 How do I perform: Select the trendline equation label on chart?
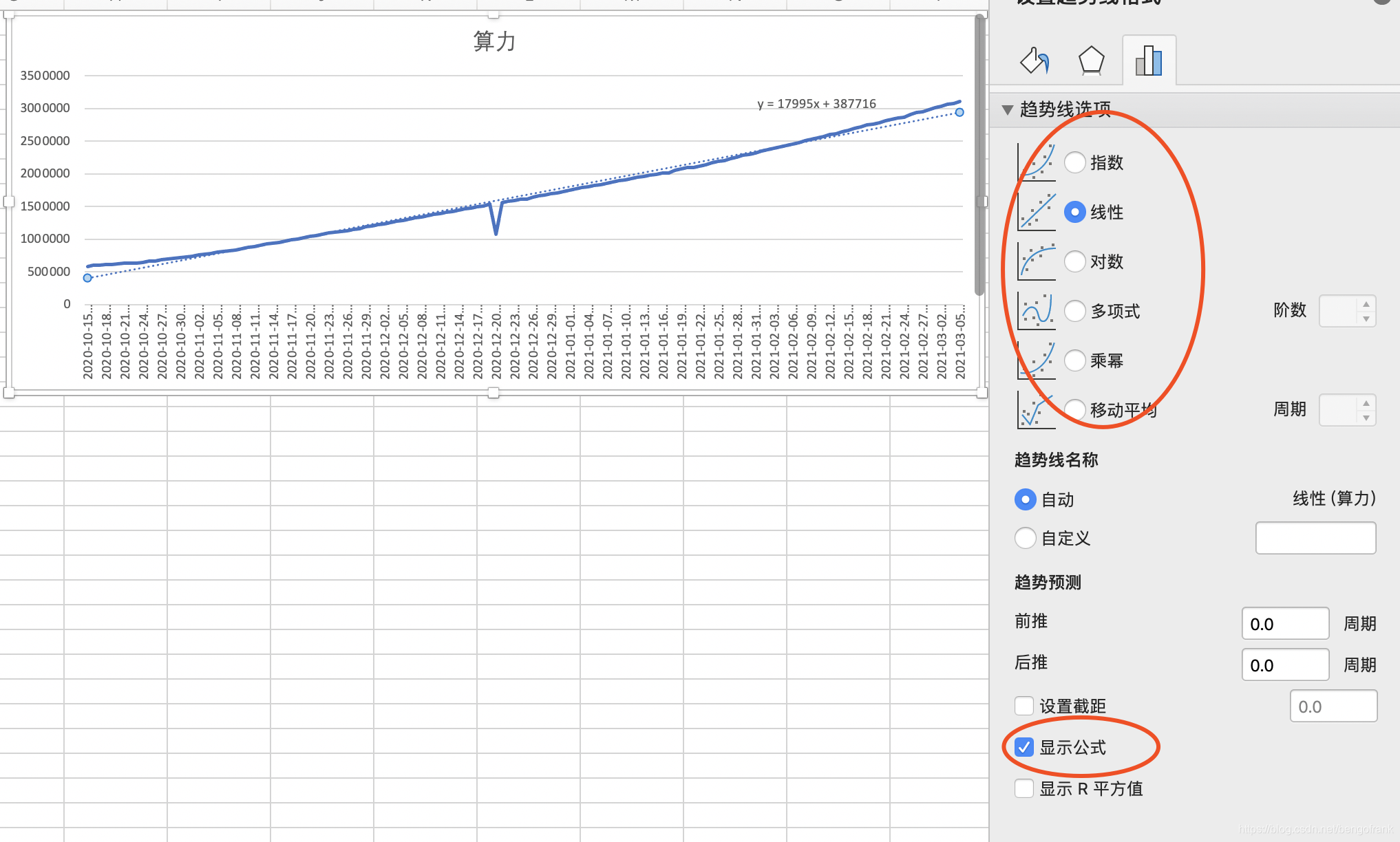816,104
